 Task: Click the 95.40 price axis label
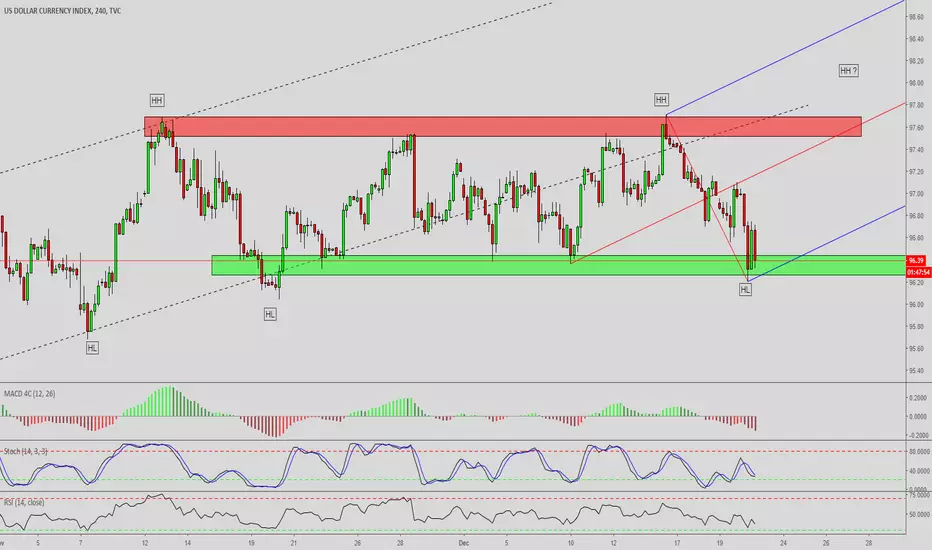click(916, 370)
